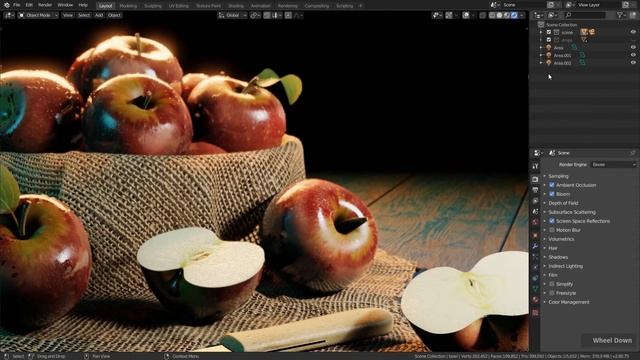640x360 pixels.
Task: Toggle the Ambient Occlusion checkbox
Action: (552, 185)
